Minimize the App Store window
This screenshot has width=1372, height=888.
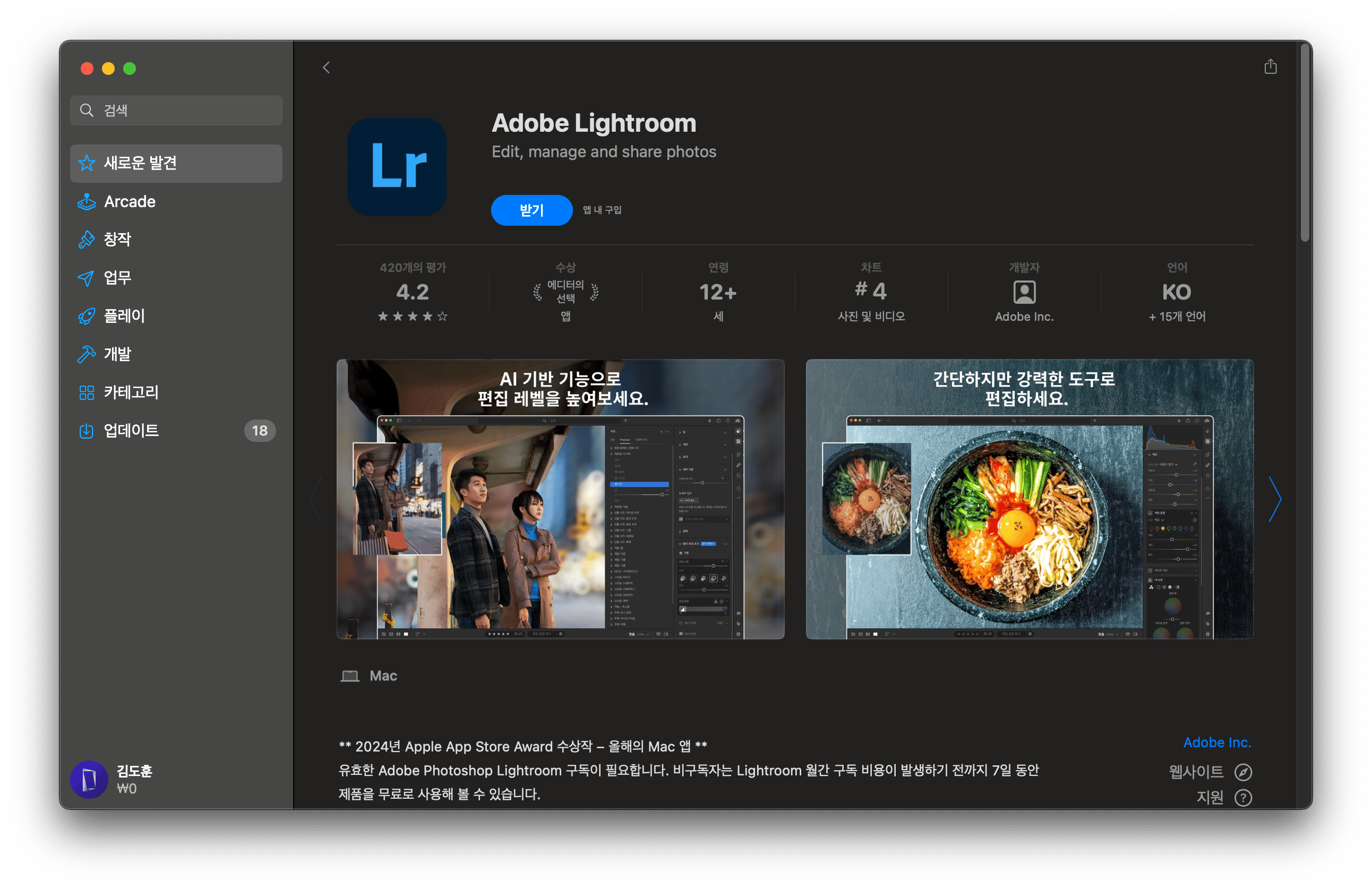coord(108,69)
